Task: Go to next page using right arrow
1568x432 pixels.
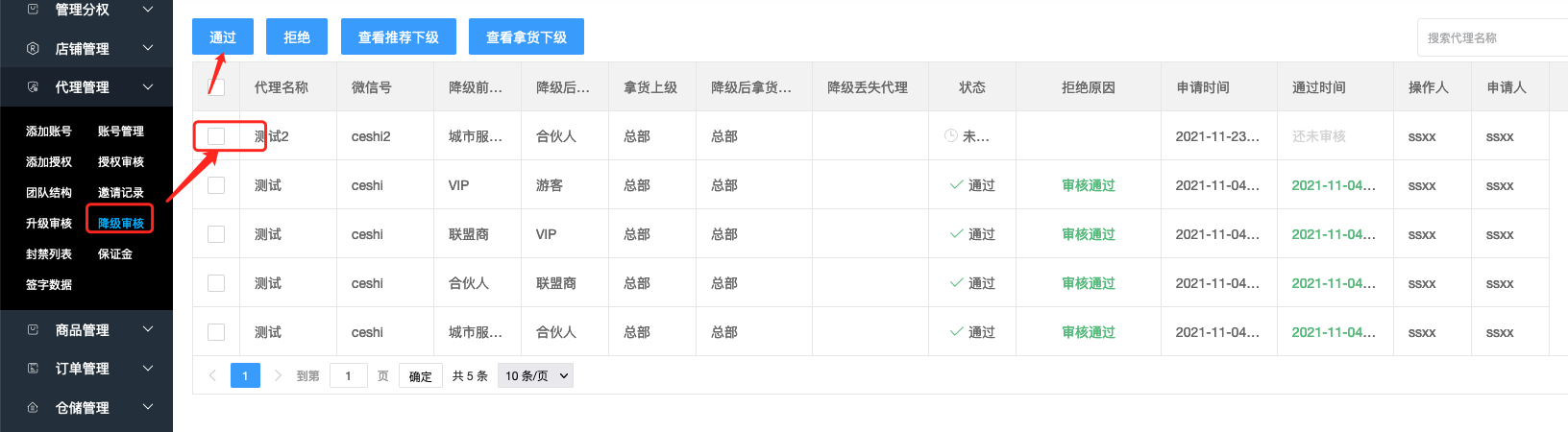Action: (278, 375)
